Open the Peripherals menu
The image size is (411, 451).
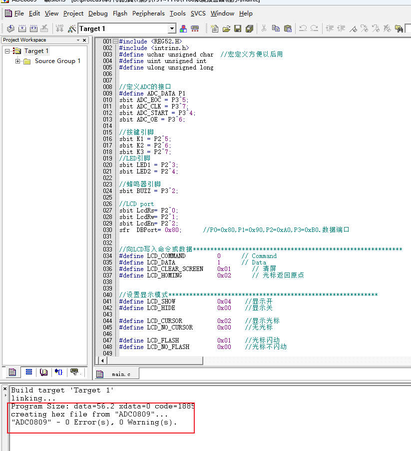pyautogui.click(x=148, y=13)
